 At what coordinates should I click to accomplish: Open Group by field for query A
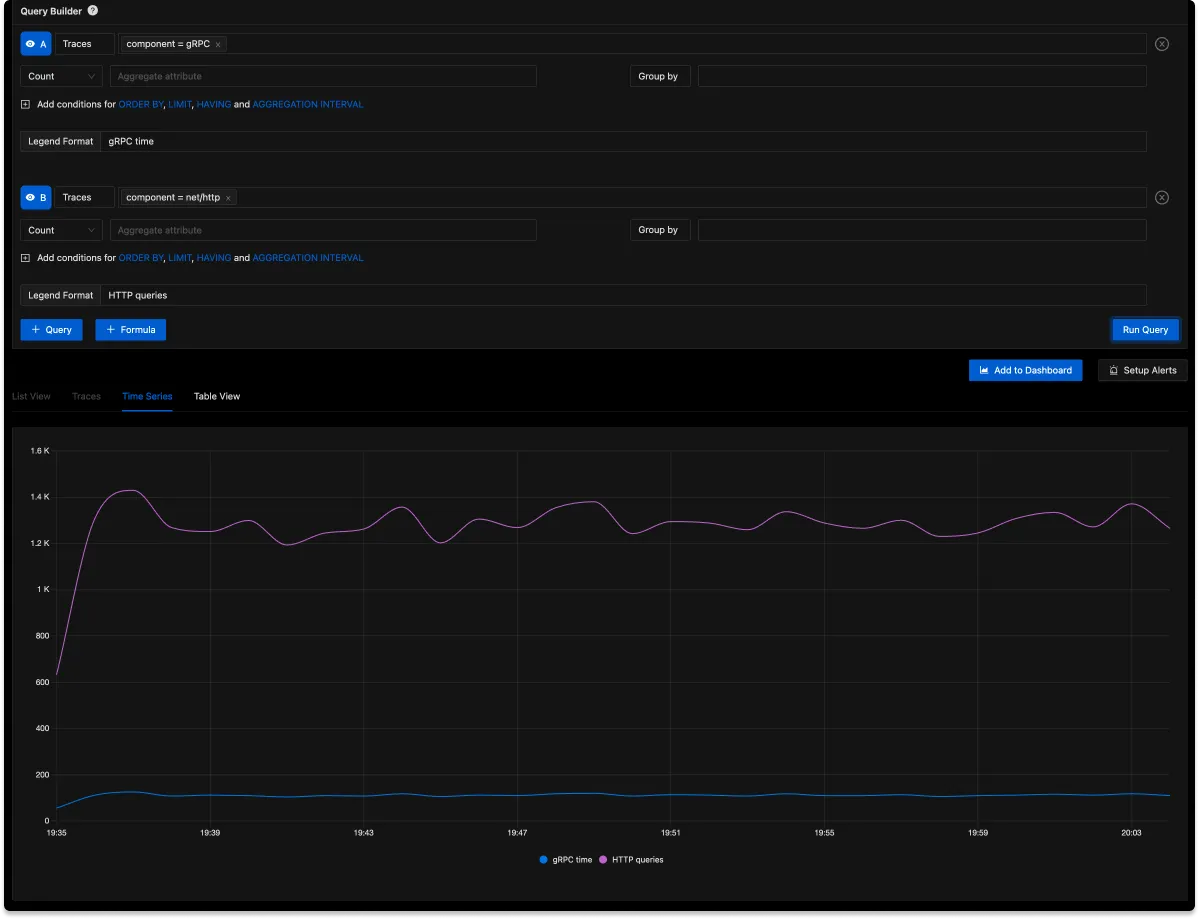coord(921,76)
